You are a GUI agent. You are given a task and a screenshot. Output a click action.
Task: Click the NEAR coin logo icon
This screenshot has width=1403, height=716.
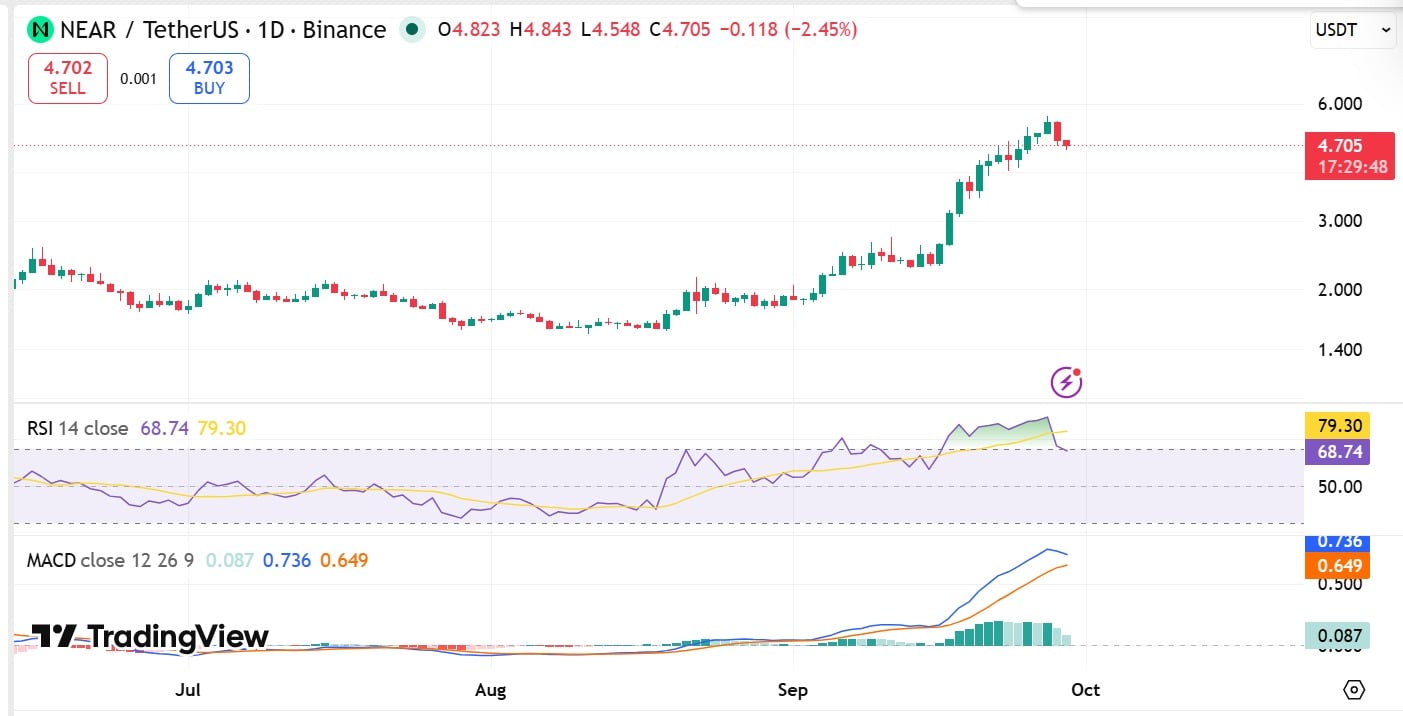pyautogui.click(x=40, y=30)
